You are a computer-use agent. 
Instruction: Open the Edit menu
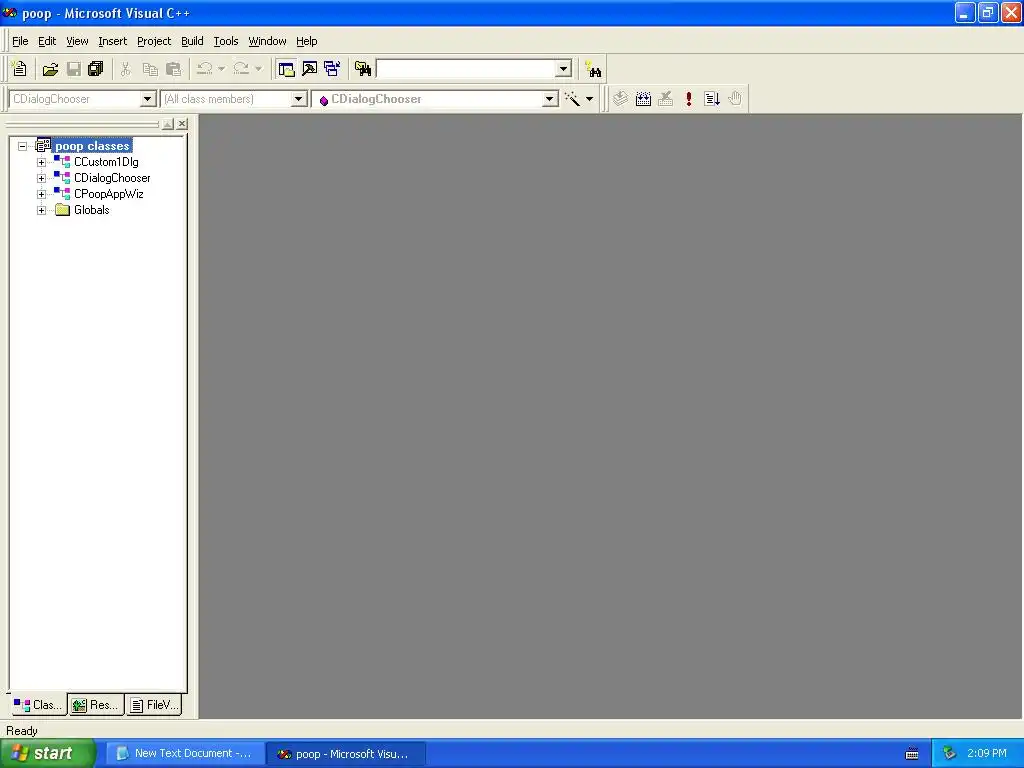pyautogui.click(x=47, y=41)
